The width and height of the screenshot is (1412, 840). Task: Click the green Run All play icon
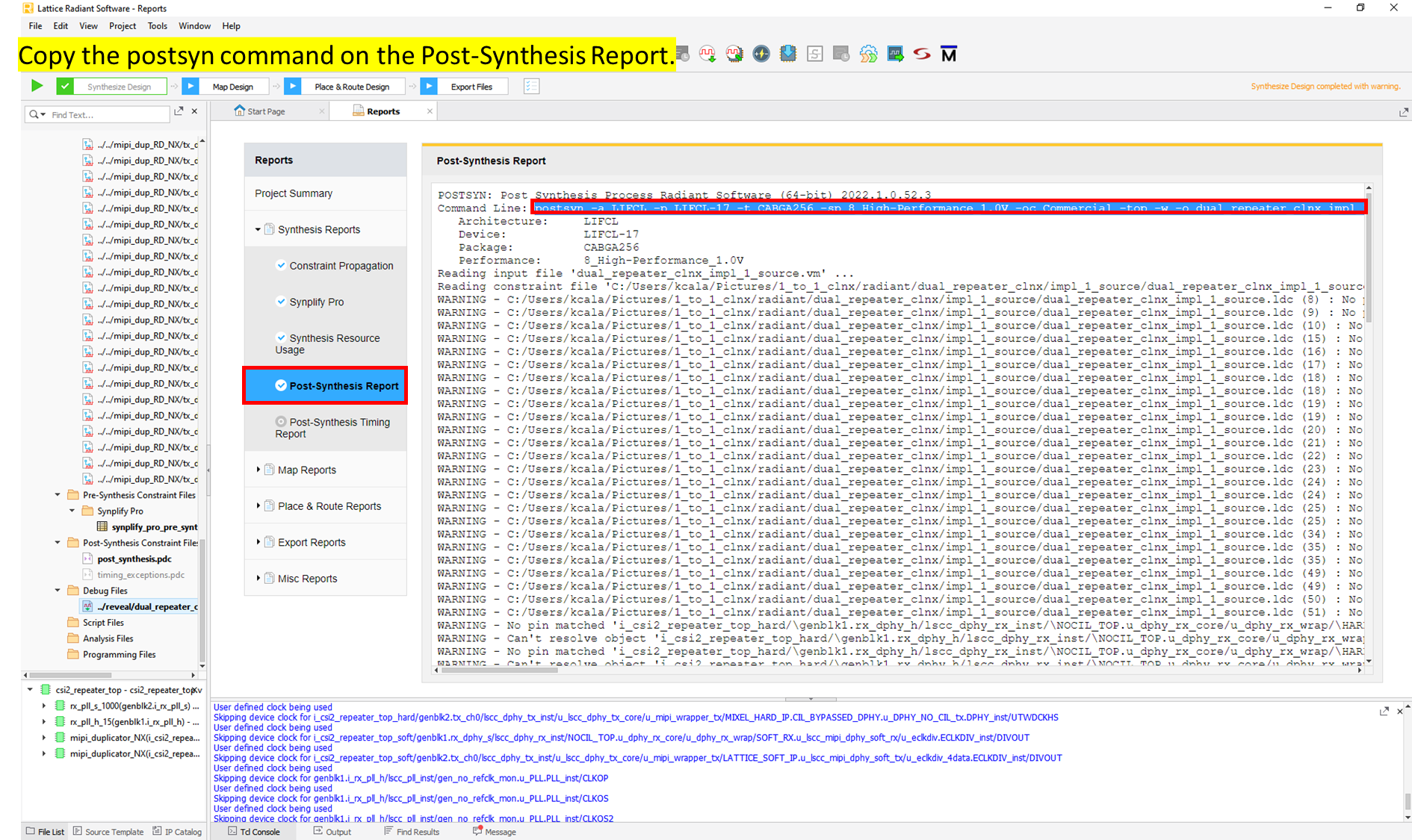(37, 86)
